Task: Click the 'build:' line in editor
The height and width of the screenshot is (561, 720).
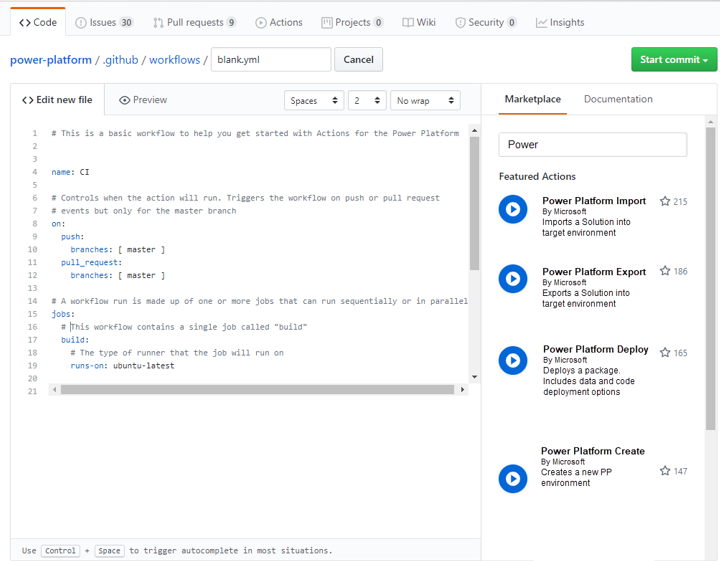Action: pos(75,340)
